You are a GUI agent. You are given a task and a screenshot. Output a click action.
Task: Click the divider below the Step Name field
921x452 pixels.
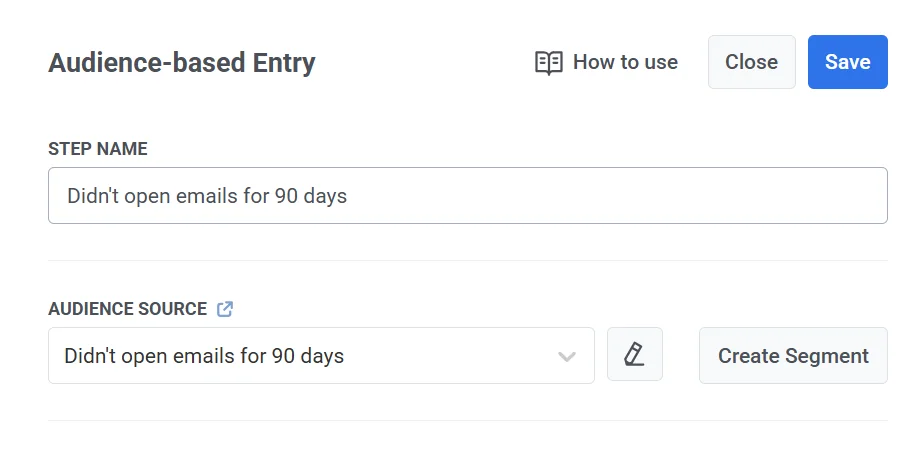[467, 260]
